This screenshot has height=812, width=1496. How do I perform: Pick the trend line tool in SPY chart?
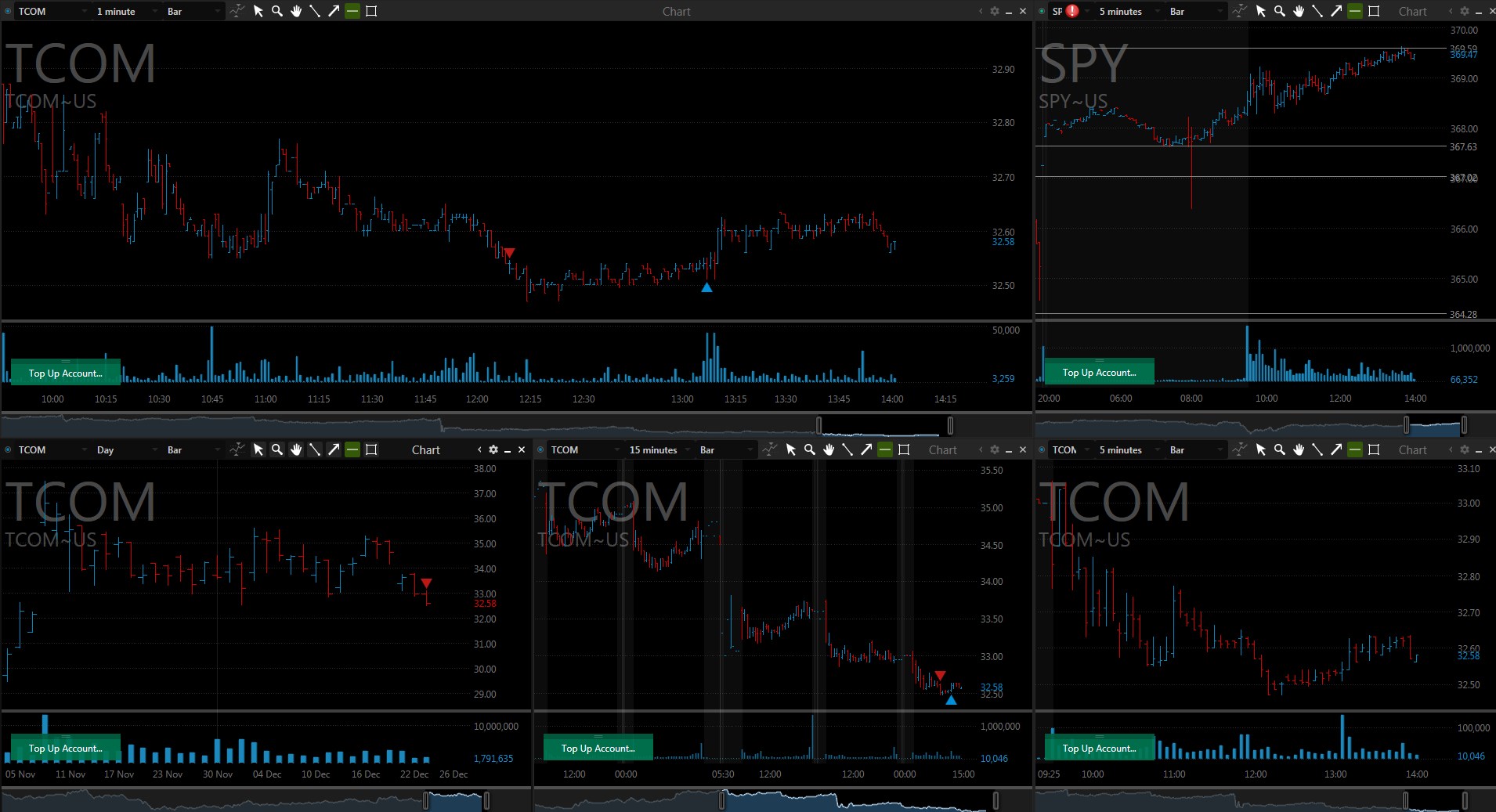coord(1317,11)
